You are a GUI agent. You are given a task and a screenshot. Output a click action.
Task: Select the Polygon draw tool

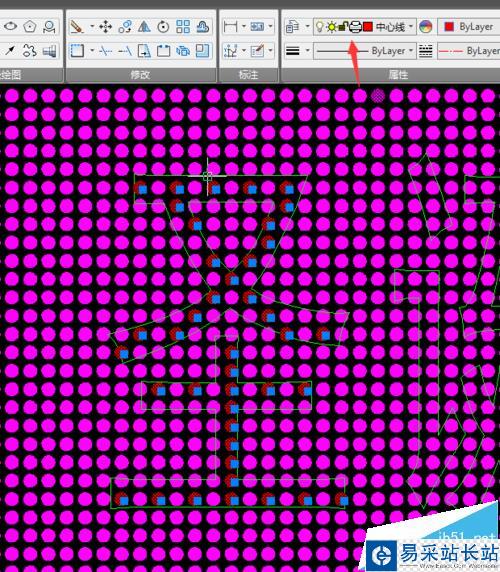click(x=30, y=27)
